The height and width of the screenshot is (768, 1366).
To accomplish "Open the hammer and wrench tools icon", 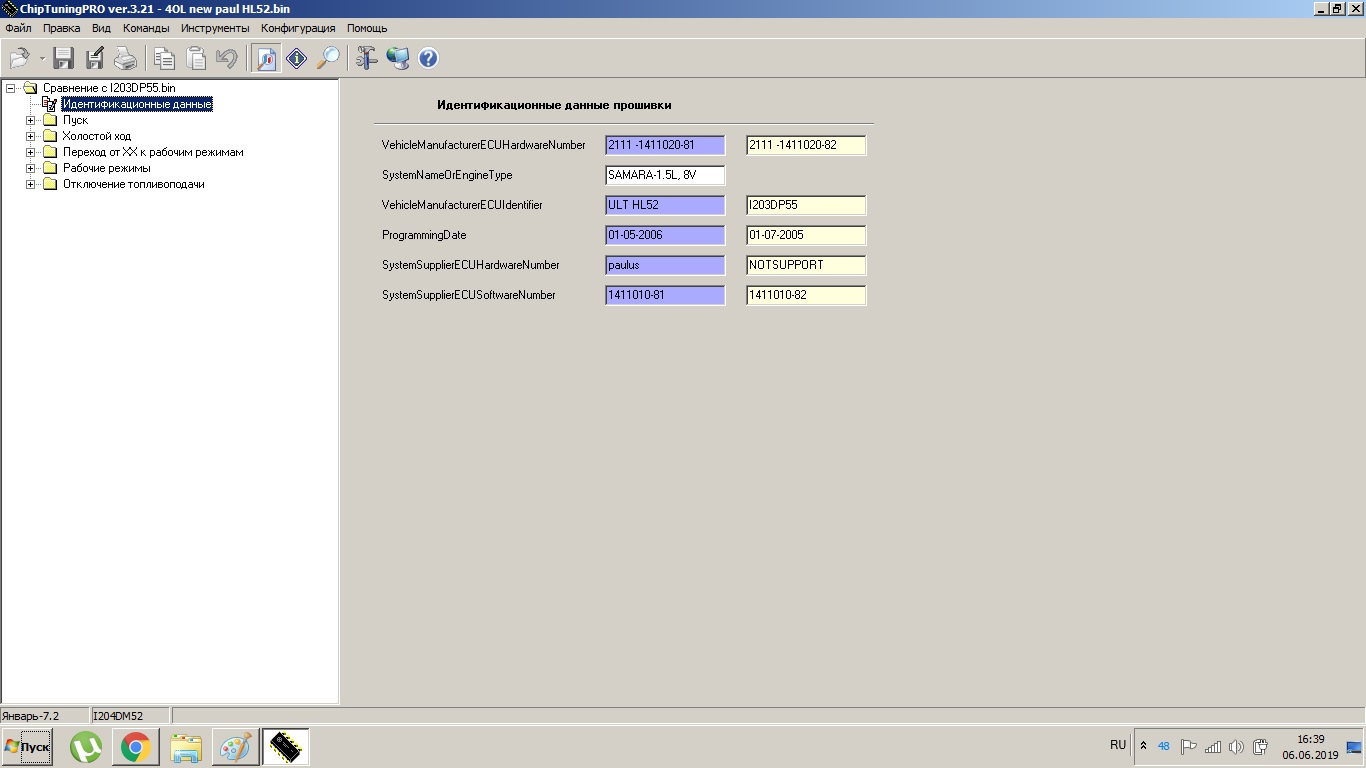I will coord(367,58).
